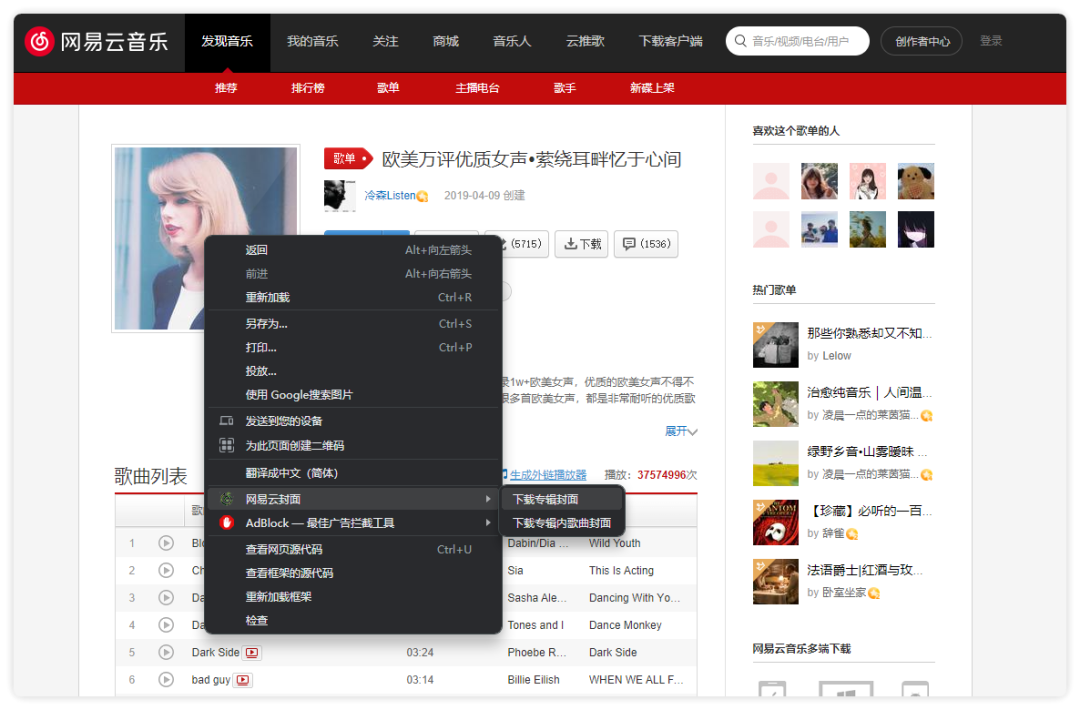Choose 重新加载框架 menu item
Screen dimensions: 1080x710
pyautogui.click(x=353, y=597)
